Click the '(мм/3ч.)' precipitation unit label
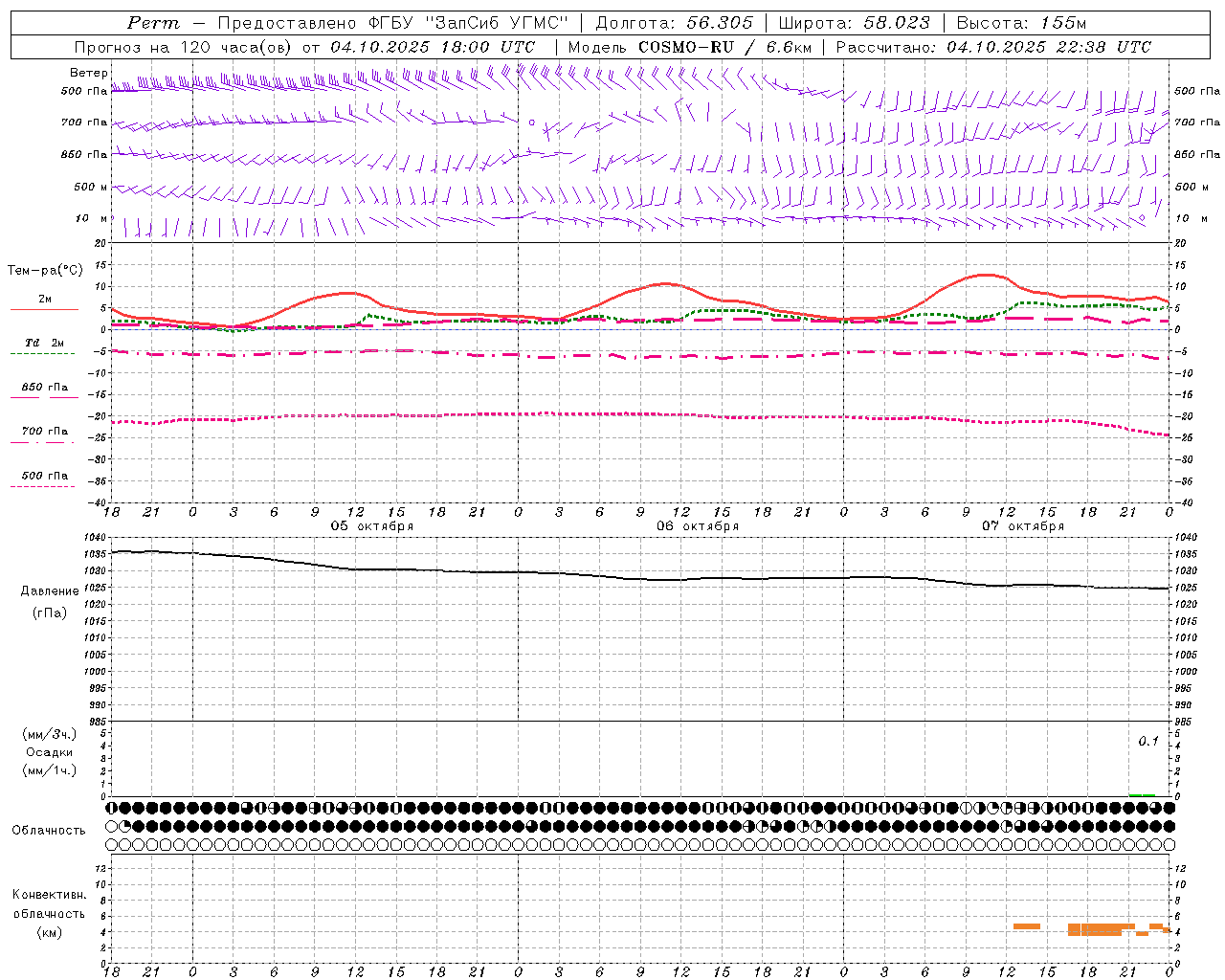 [49, 734]
